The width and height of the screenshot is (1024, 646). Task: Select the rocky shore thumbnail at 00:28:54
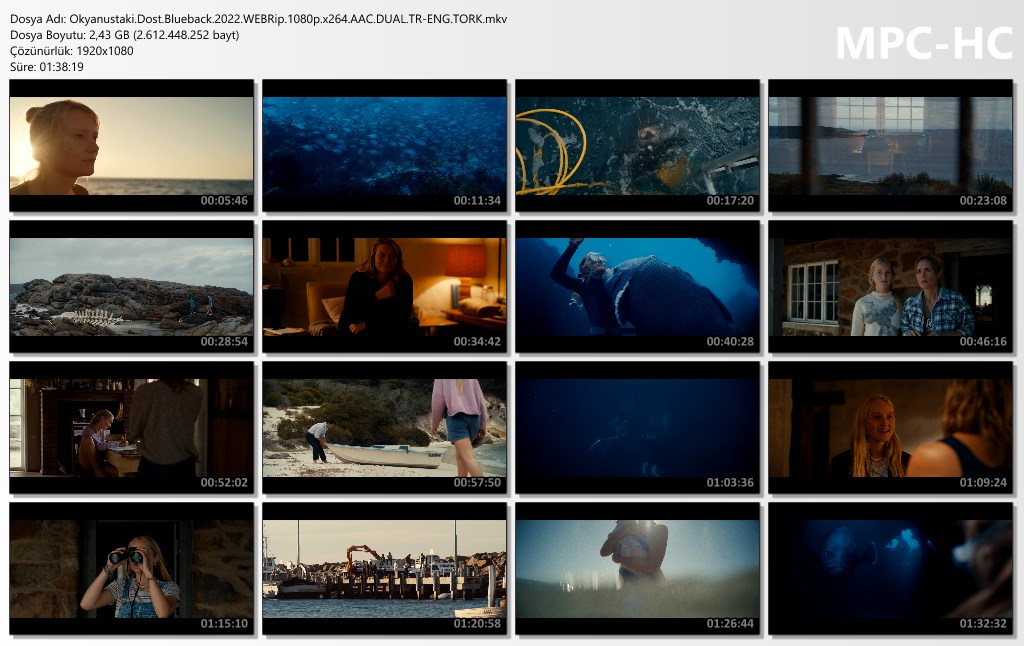[x=131, y=287]
